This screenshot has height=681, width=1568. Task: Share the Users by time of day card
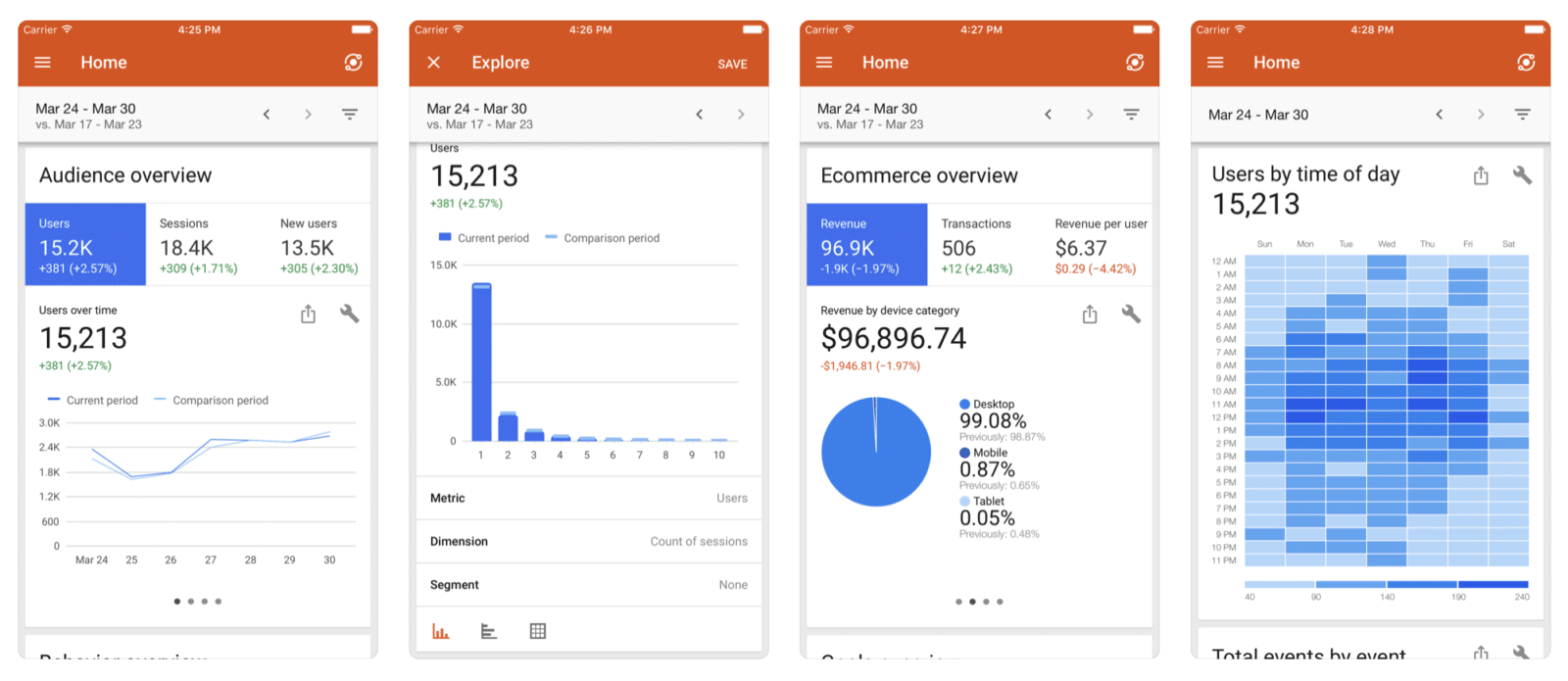point(1481,175)
